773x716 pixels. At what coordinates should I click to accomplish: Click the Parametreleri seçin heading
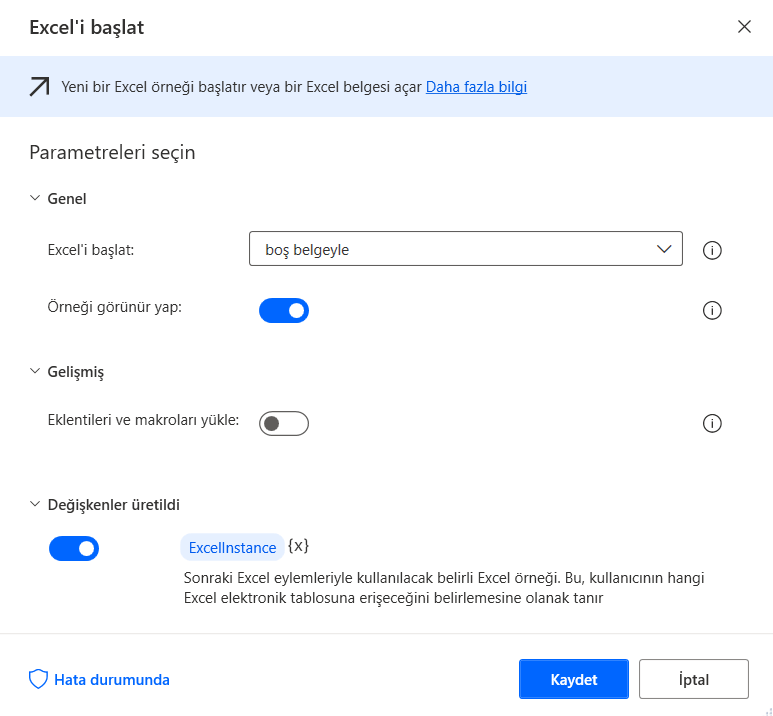[x=112, y=153]
